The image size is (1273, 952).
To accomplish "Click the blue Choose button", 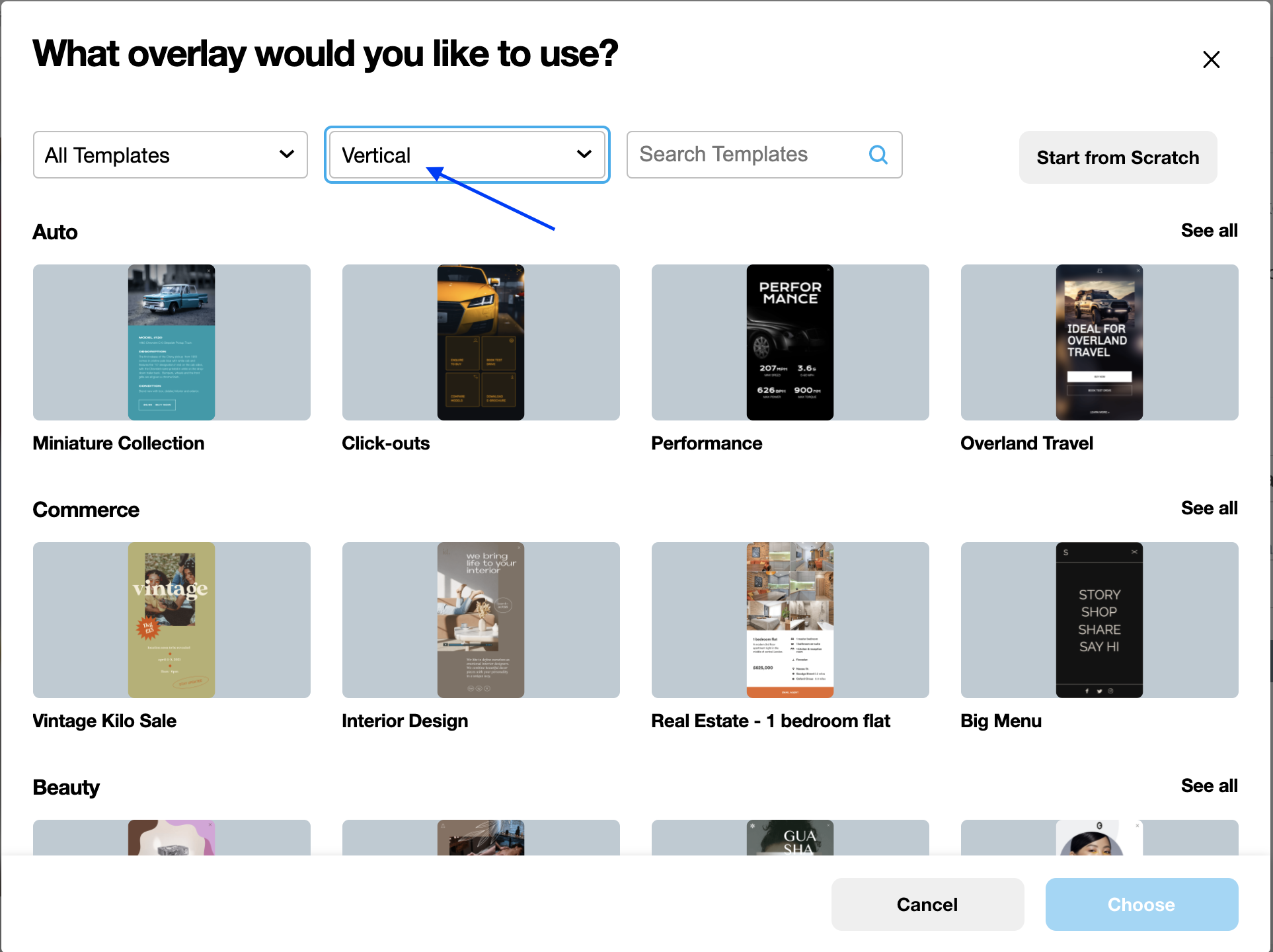I will pyautogui.click(x=1141, y=904).
